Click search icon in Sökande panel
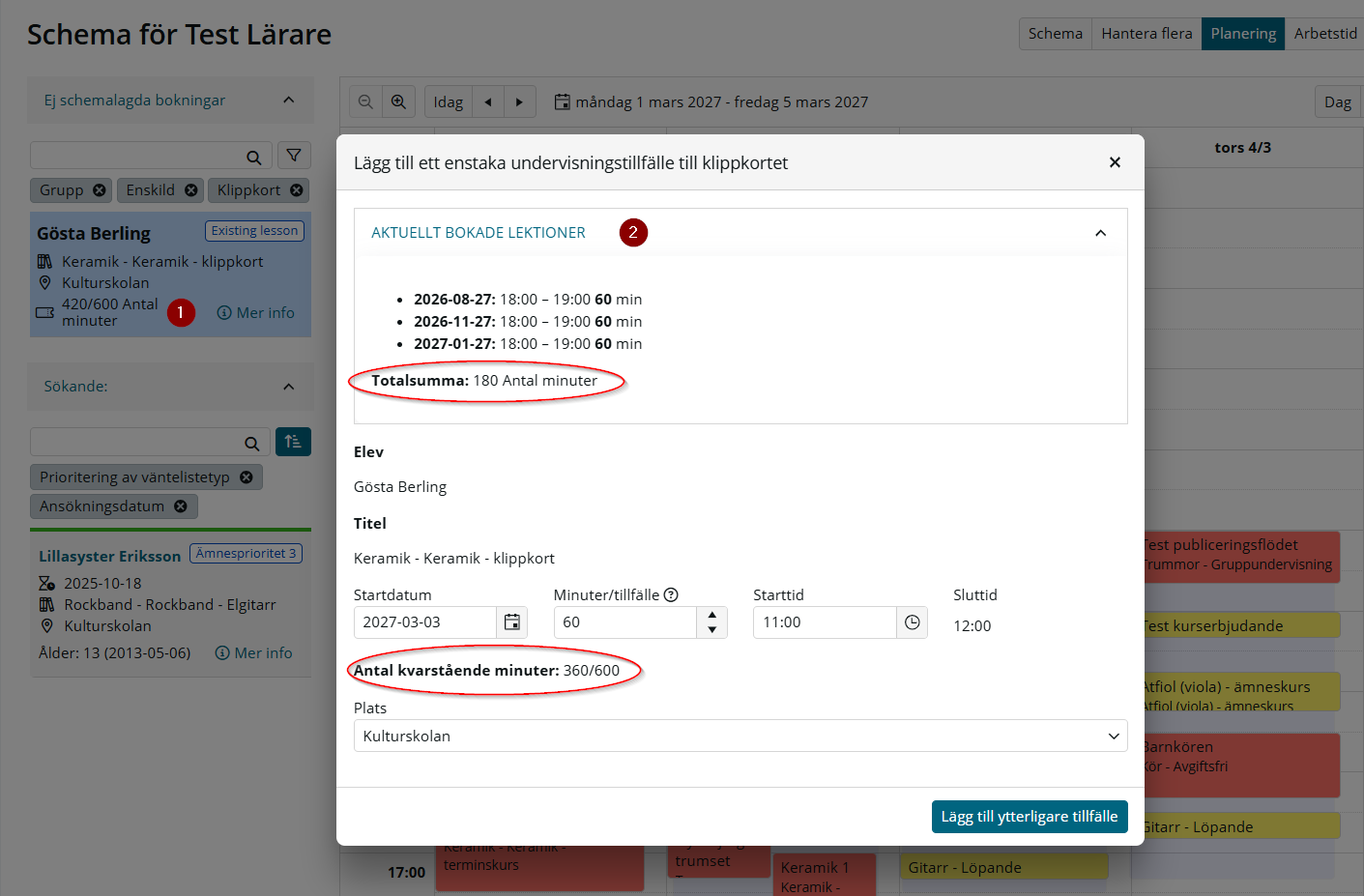 tap(251, 444)
